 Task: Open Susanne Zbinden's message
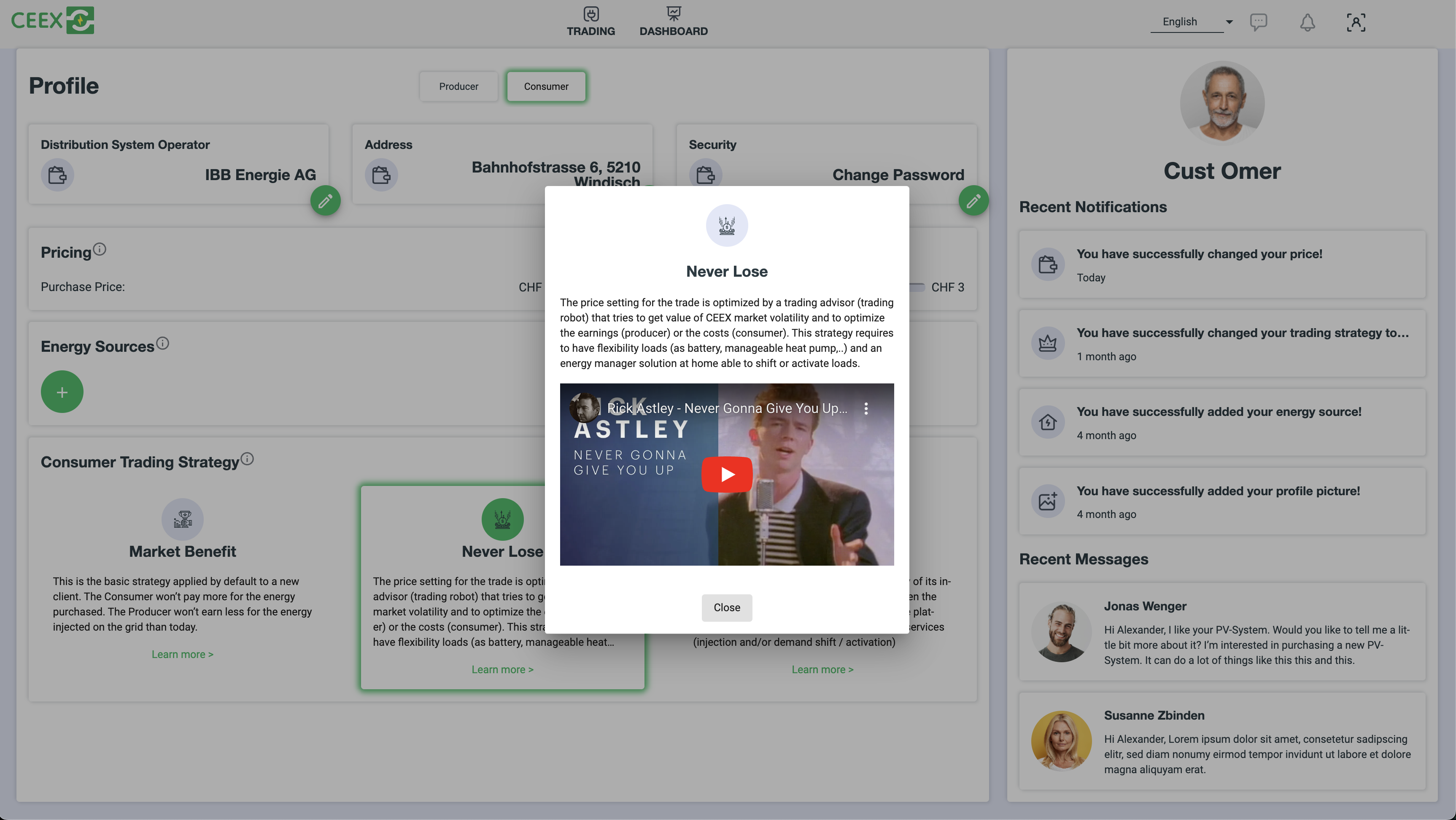(1222, 741)
